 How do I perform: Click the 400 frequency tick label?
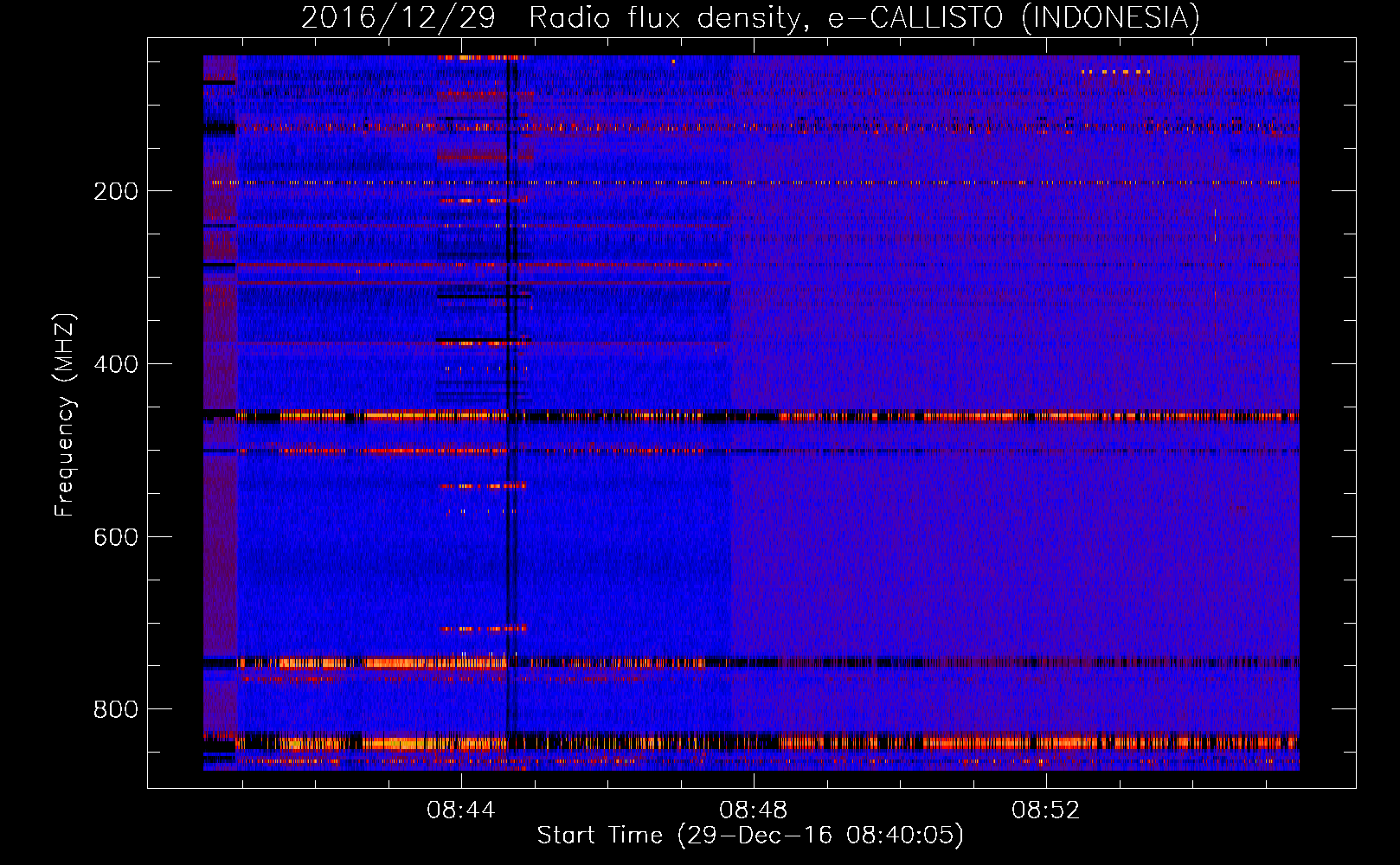116,364
